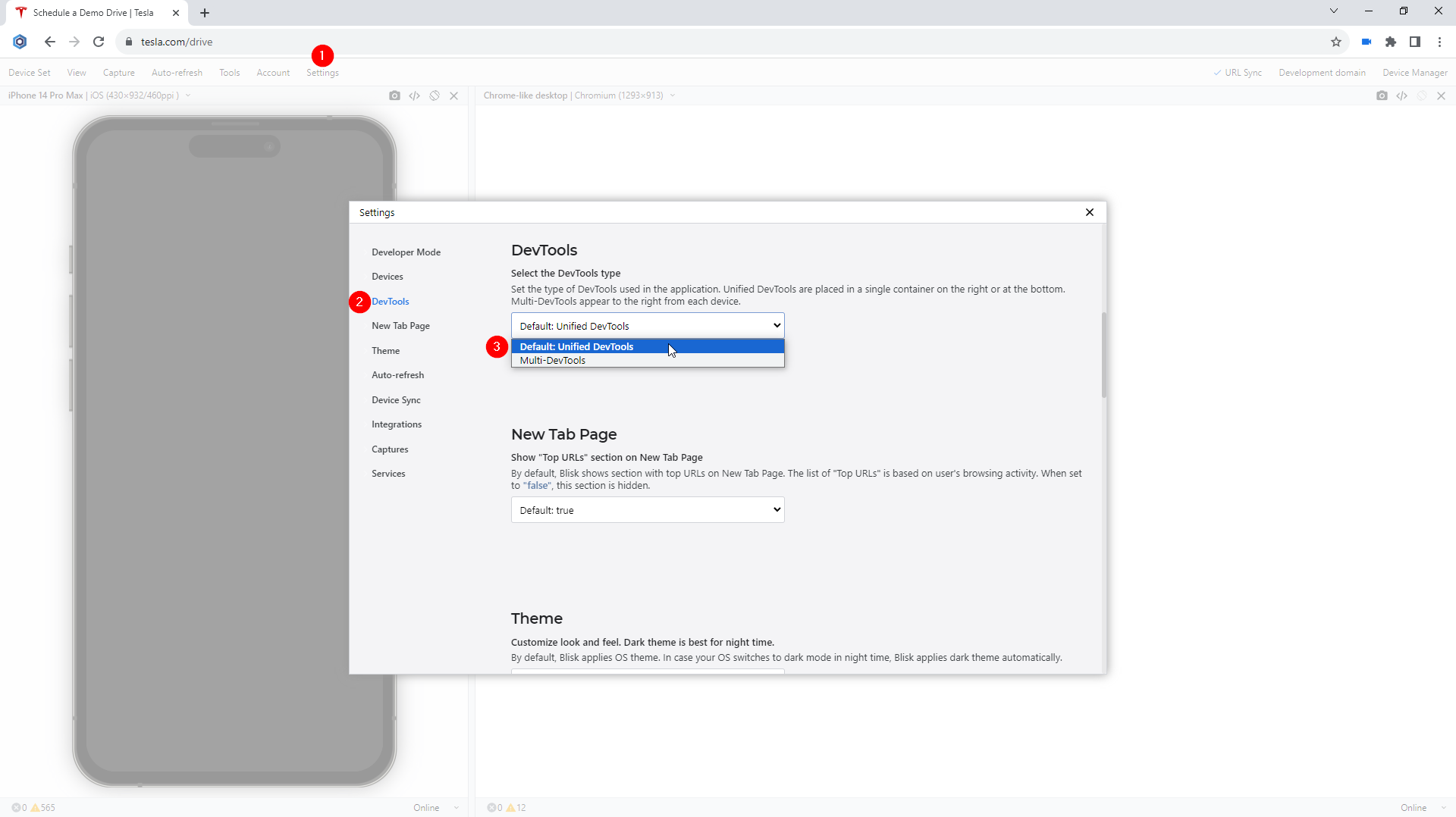This screenshot has width=1456, height=817.
Task: Capture a screenshot of the desktop Chromium panel
Action: point(1382,95)
